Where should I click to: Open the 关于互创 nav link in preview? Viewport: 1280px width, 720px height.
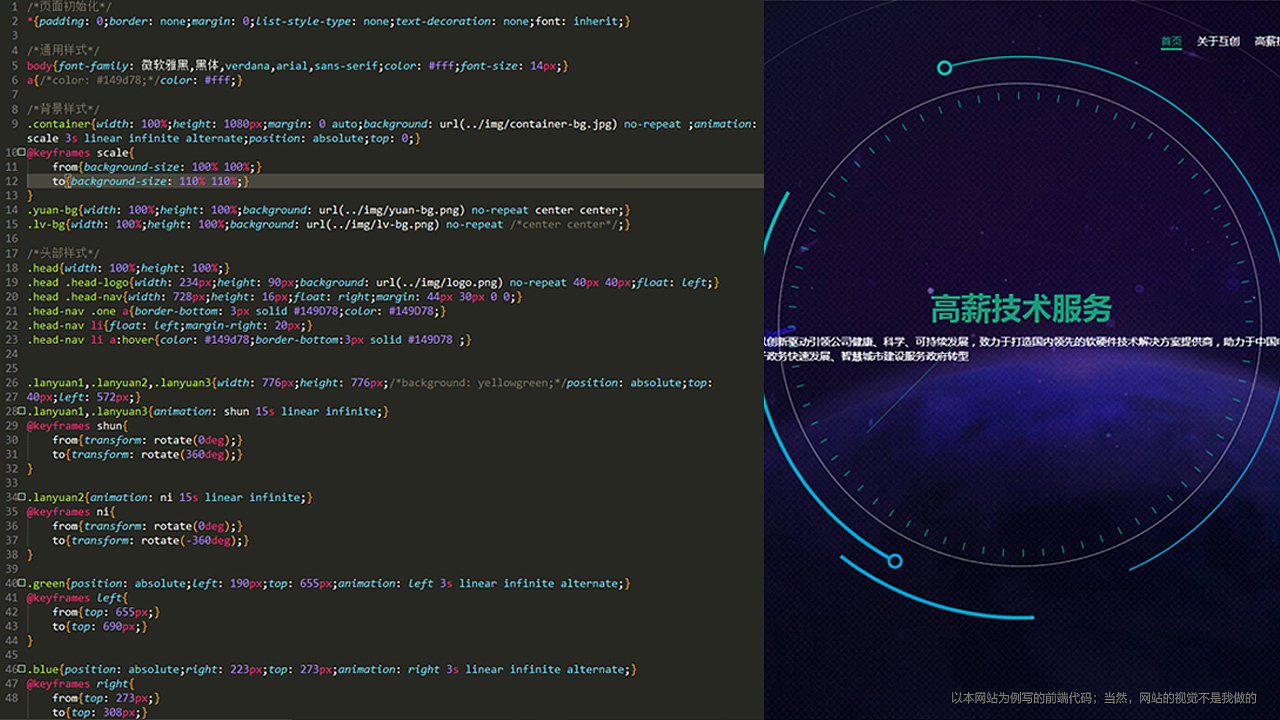1218,42
